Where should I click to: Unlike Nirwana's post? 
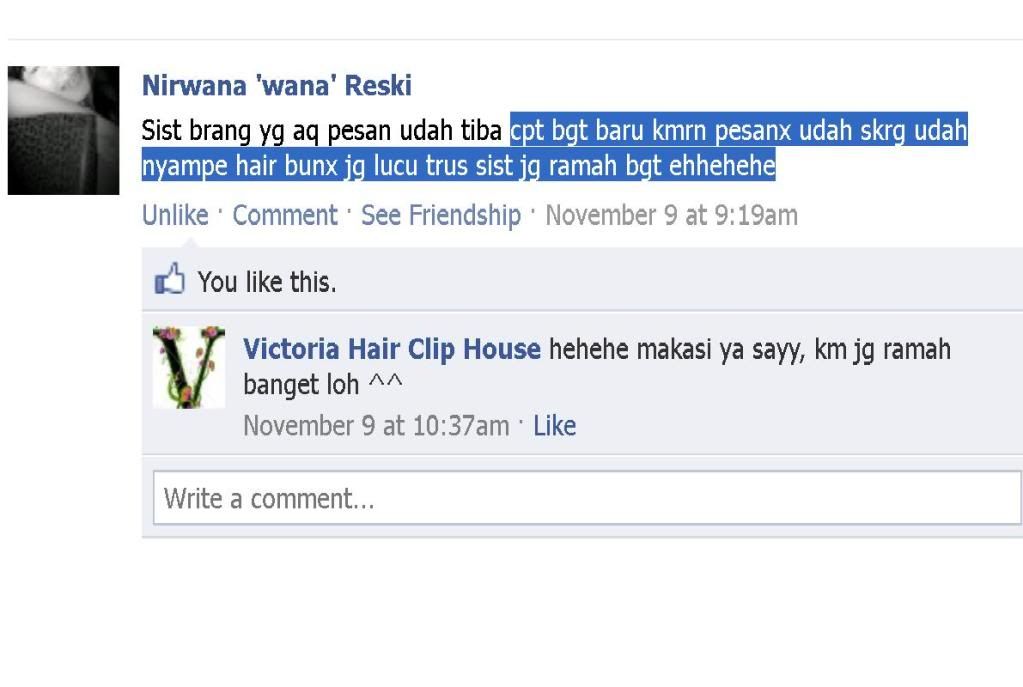[175, 215]
